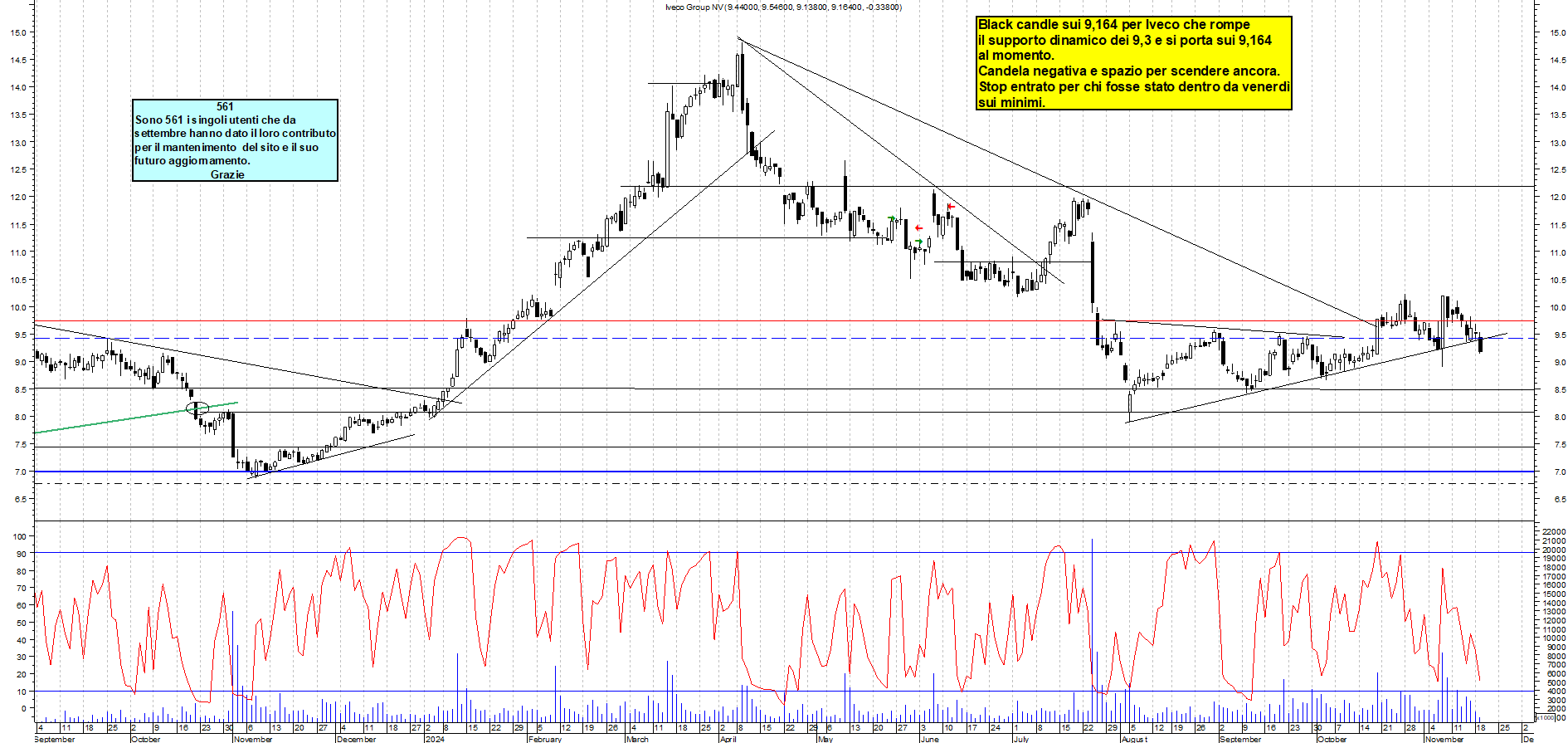Image resolution: width=1568 pixels, height=743 pixels.
Task: Click '9.5' on the right price axis
Action: 1560,335
